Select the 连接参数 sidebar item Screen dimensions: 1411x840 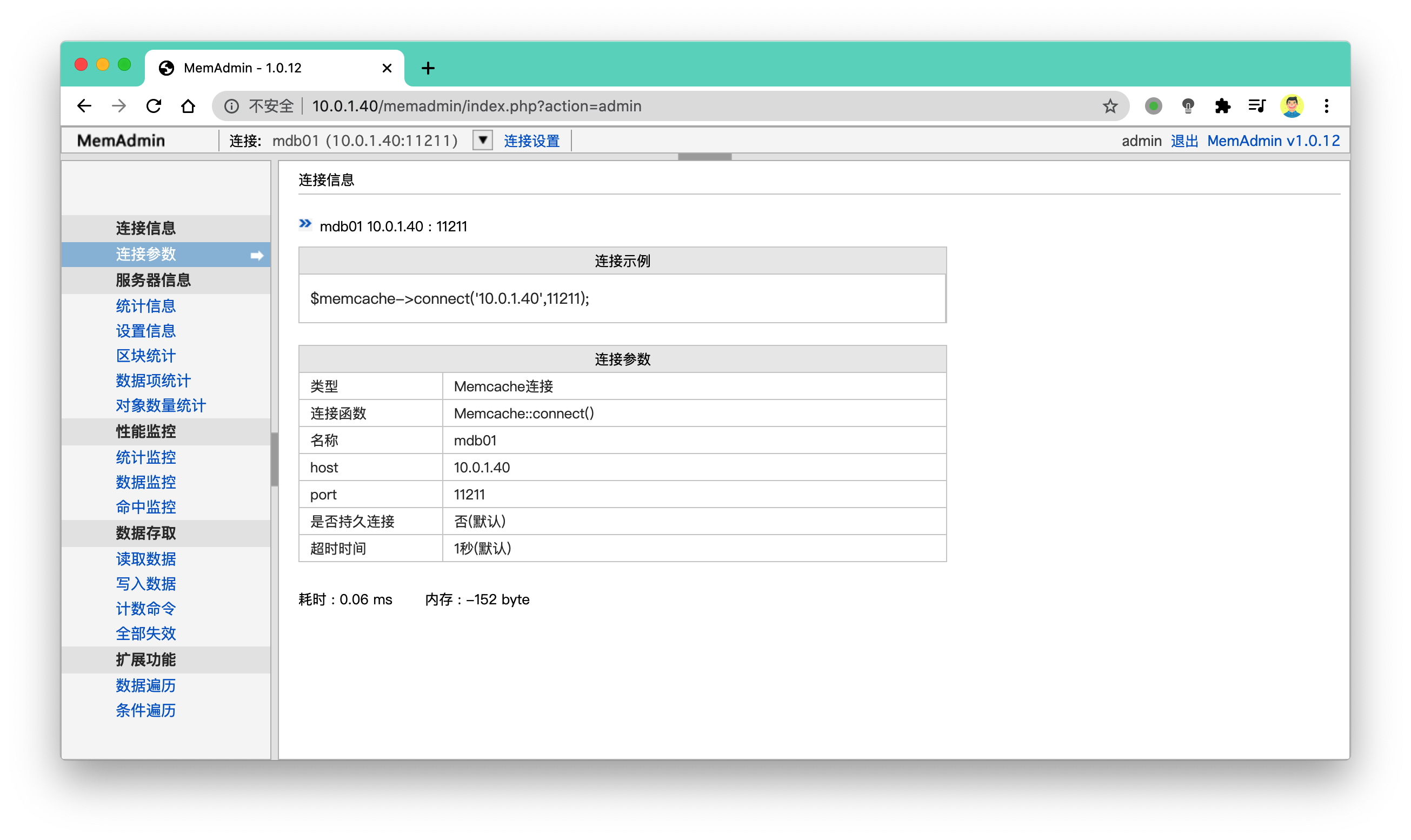tap(166, 254)
